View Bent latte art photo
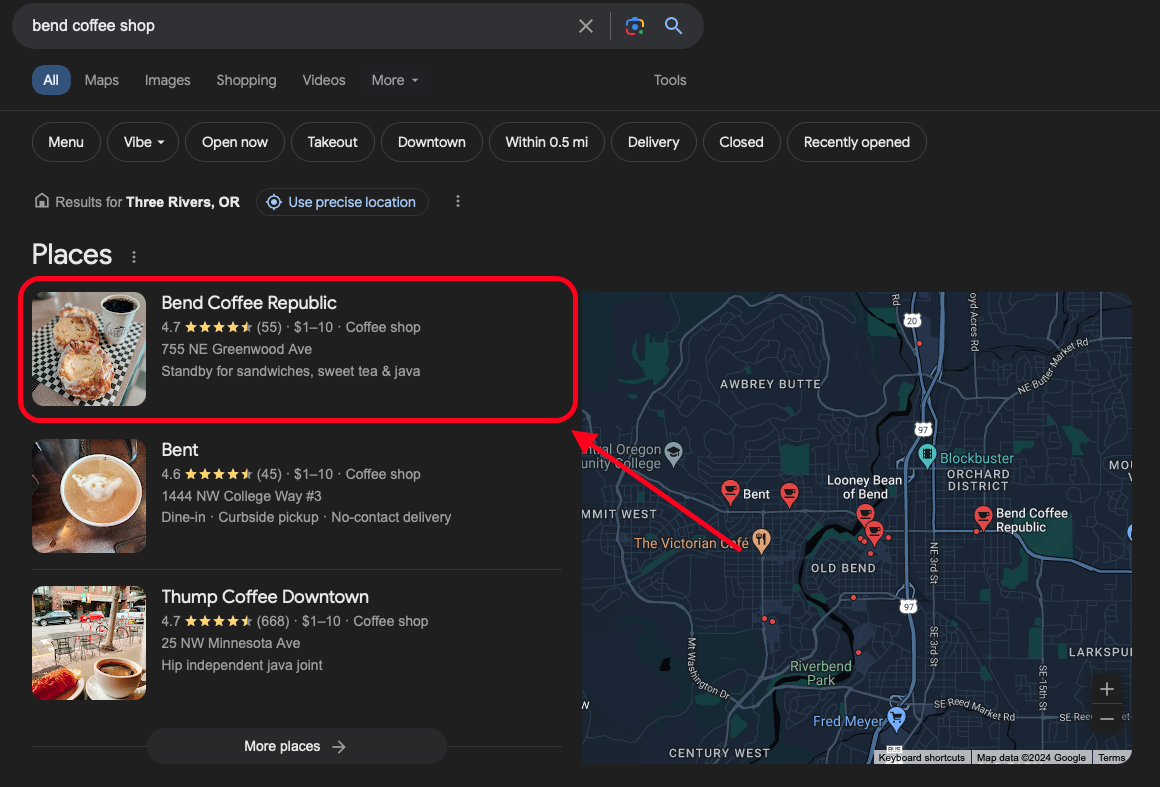Image resolution: width=1160 pixels, height=787 pixels. [x=89, y=496]
